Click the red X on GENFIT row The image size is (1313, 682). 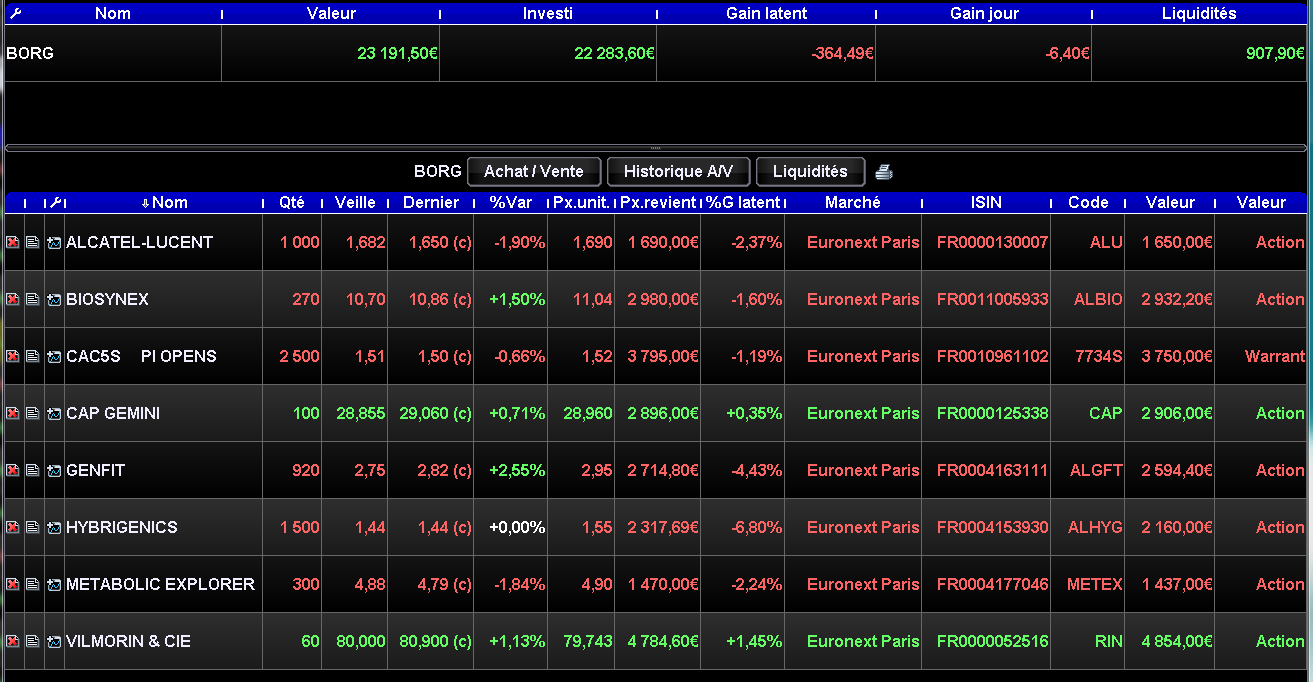pos(13,470)
